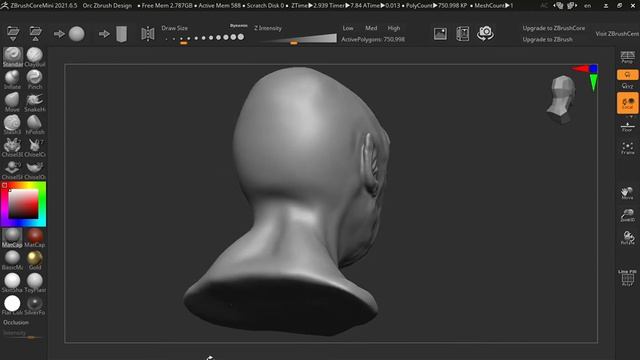Toggle the Dynamic draw size option
The height and width of the screenshot is (360, 640).
coord(238,25)
